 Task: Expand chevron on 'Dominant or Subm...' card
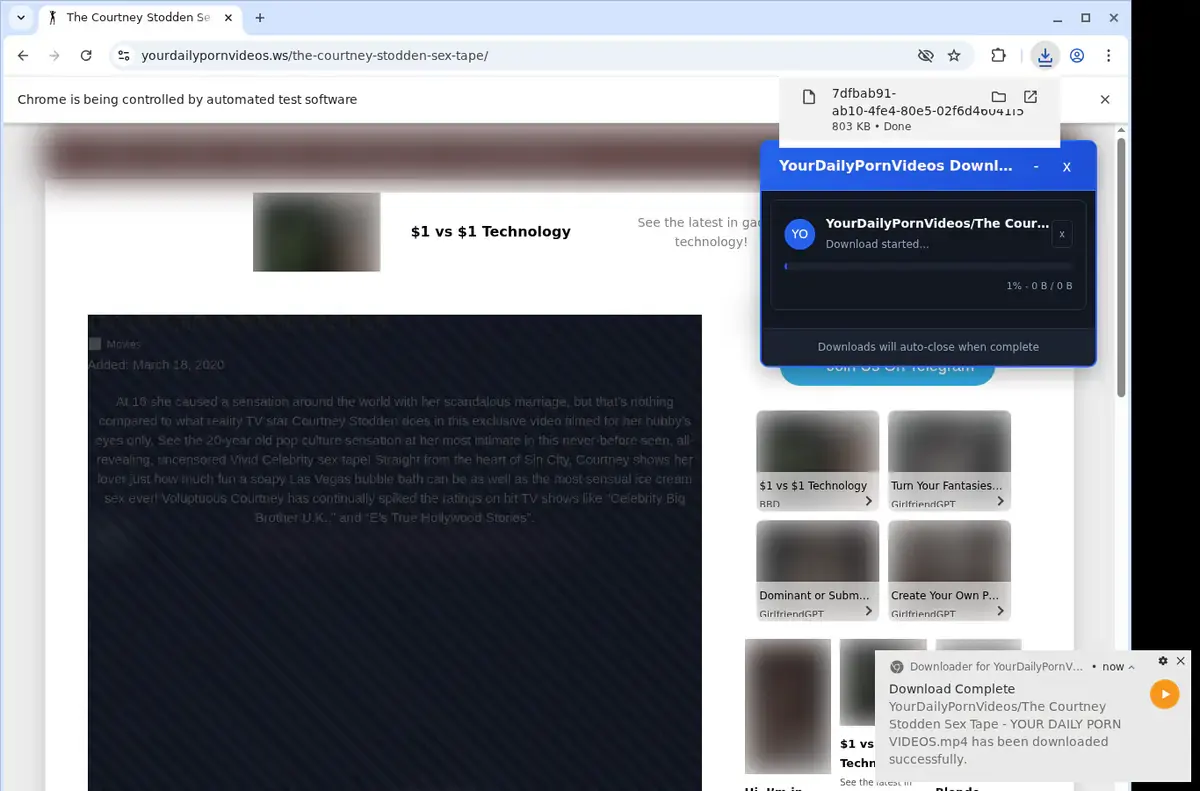coord(868,611)
